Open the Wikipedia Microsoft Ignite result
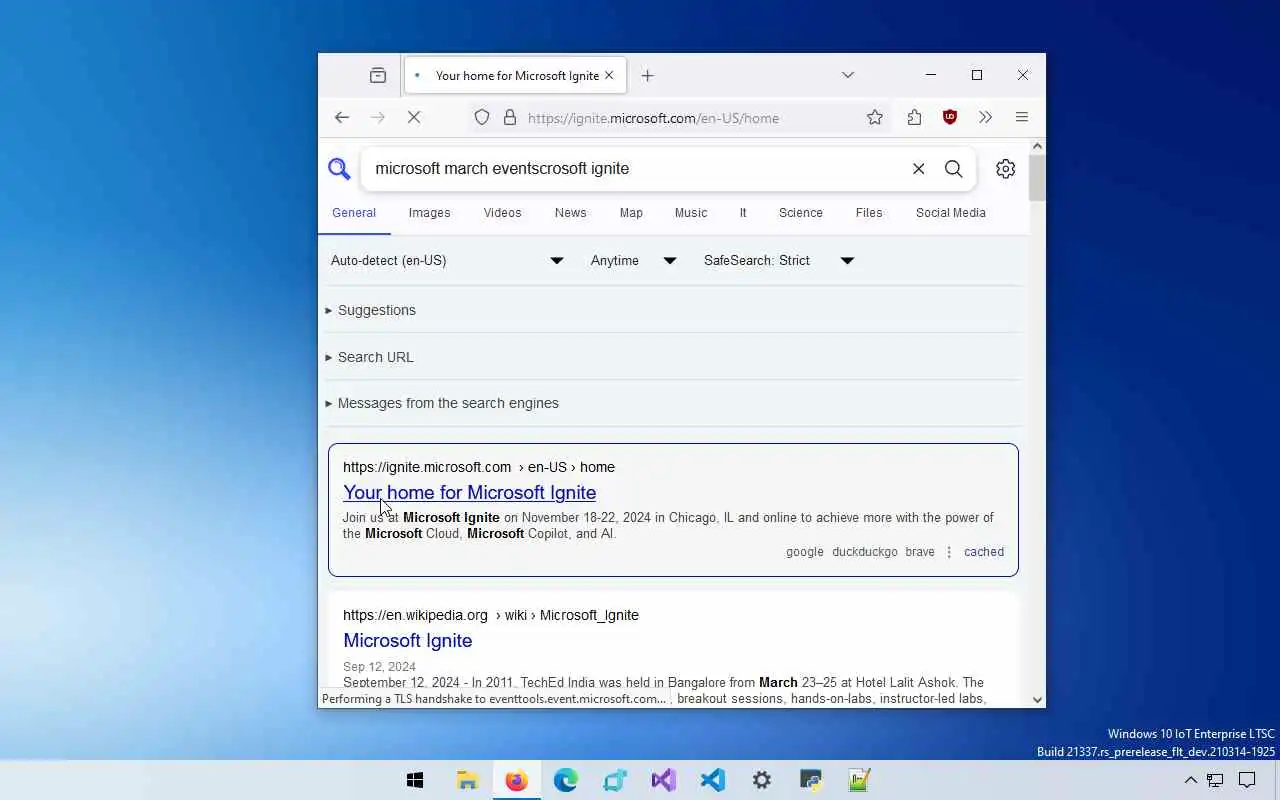 pyautogui.click(x=408, y=640)
